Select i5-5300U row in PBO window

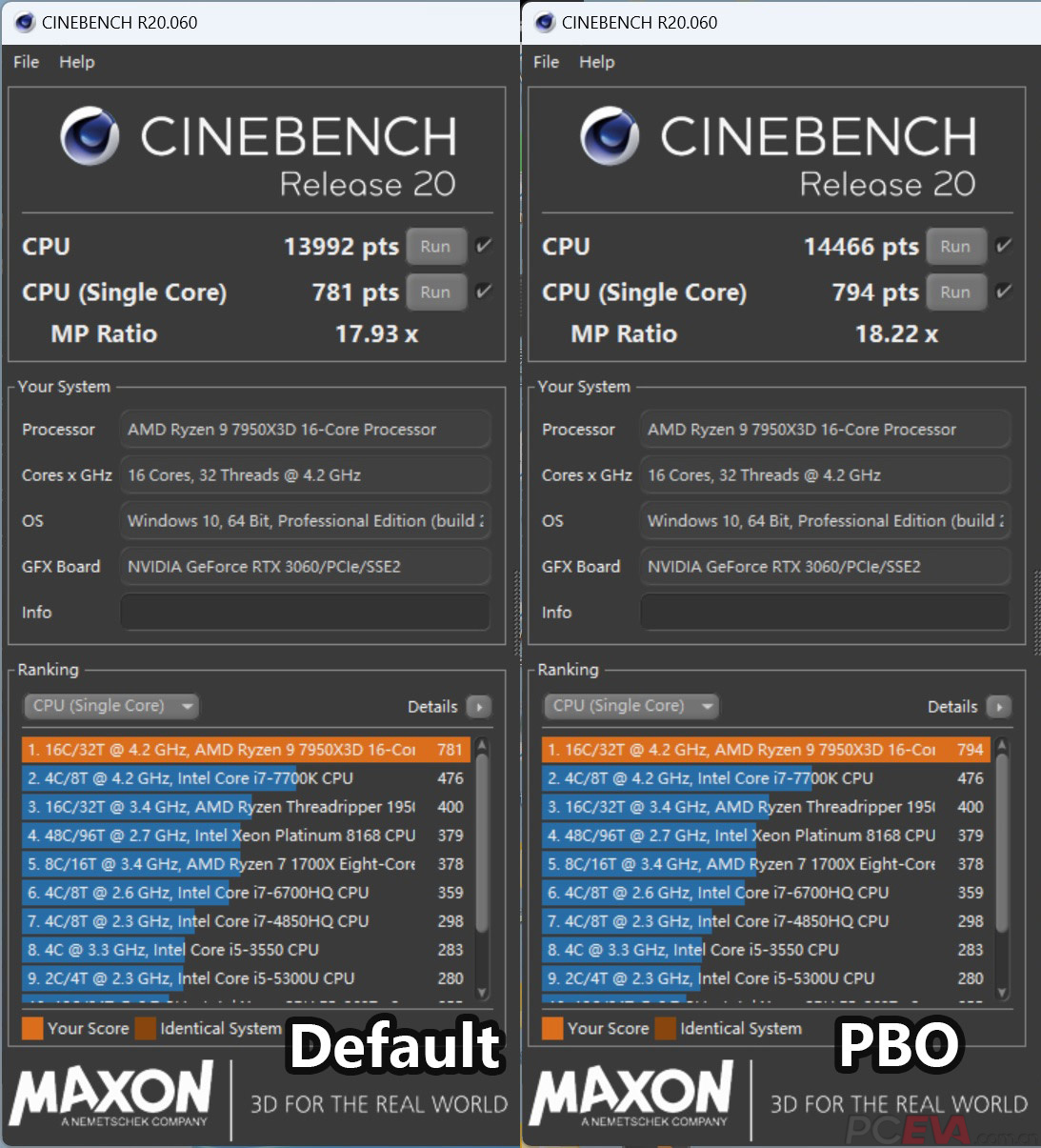(x=766, y=978)
